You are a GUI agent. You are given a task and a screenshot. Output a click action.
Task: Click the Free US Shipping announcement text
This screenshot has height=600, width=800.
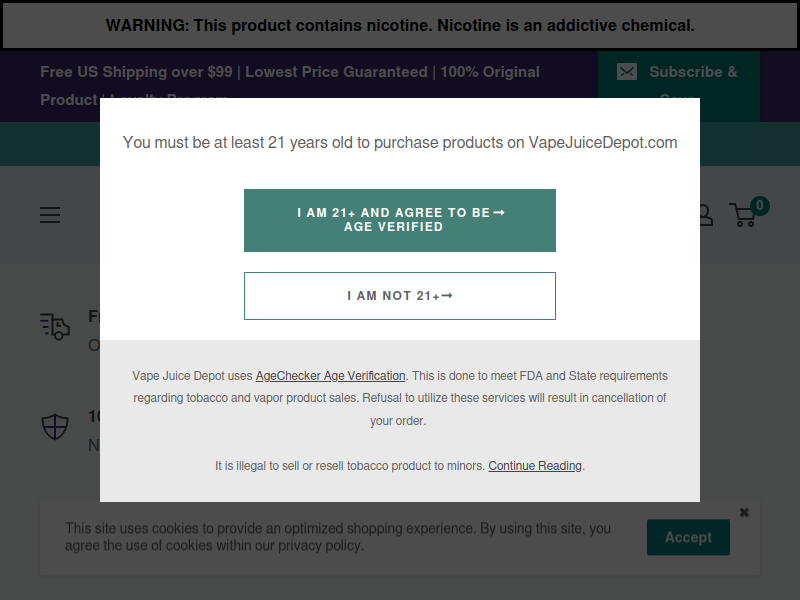290,85
